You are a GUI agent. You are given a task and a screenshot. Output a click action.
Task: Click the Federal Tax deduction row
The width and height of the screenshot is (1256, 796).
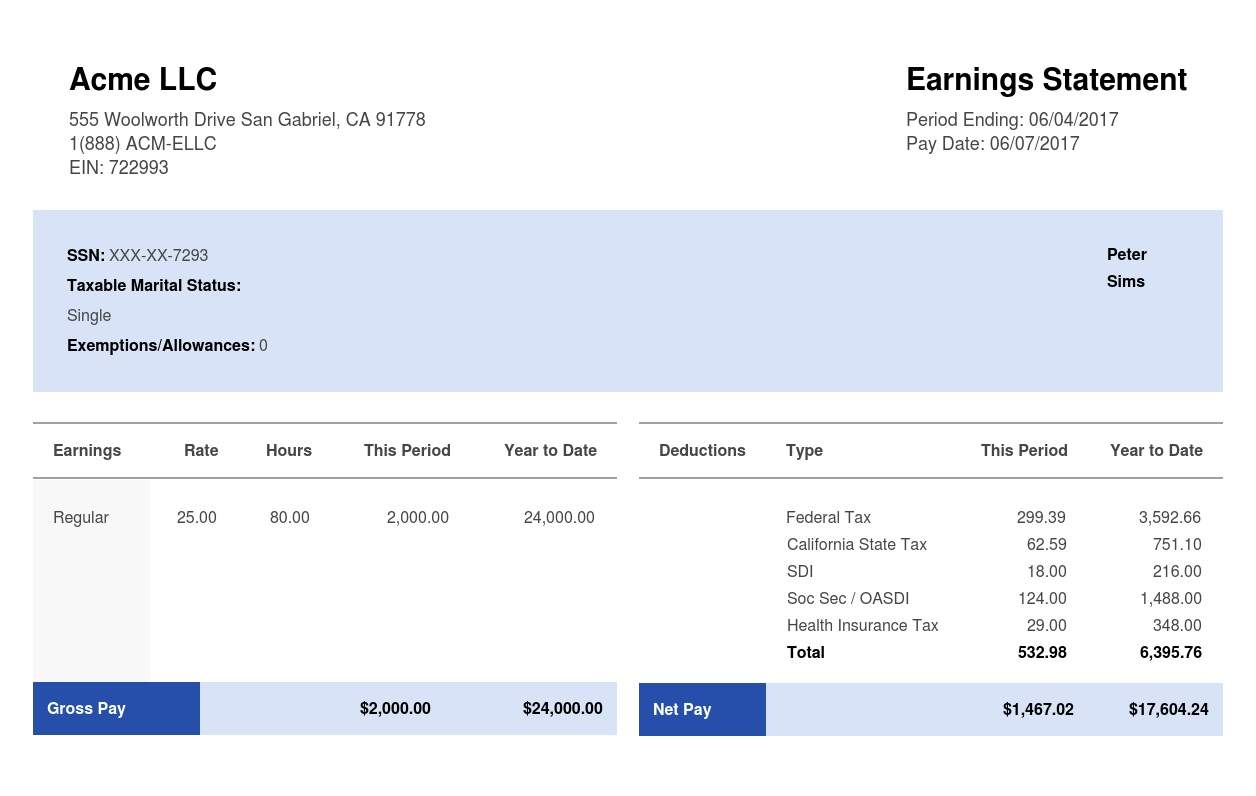click(x=828, y=518)
